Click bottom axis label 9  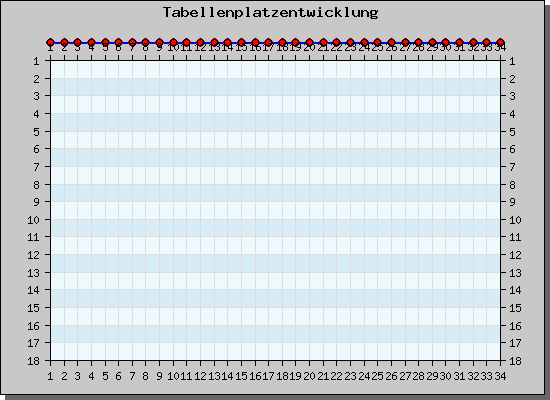click(159, 376)
